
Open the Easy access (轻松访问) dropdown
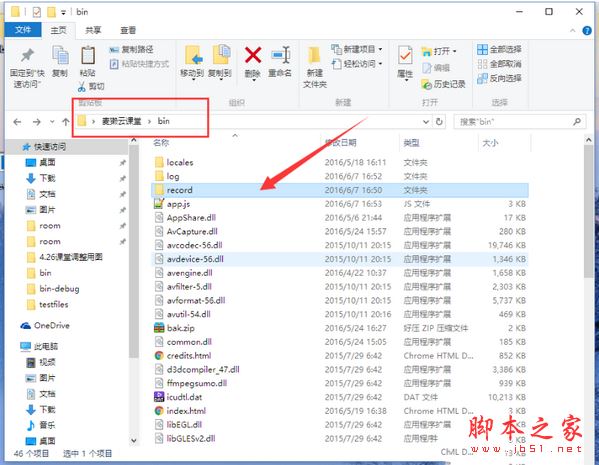click(357, 64)
